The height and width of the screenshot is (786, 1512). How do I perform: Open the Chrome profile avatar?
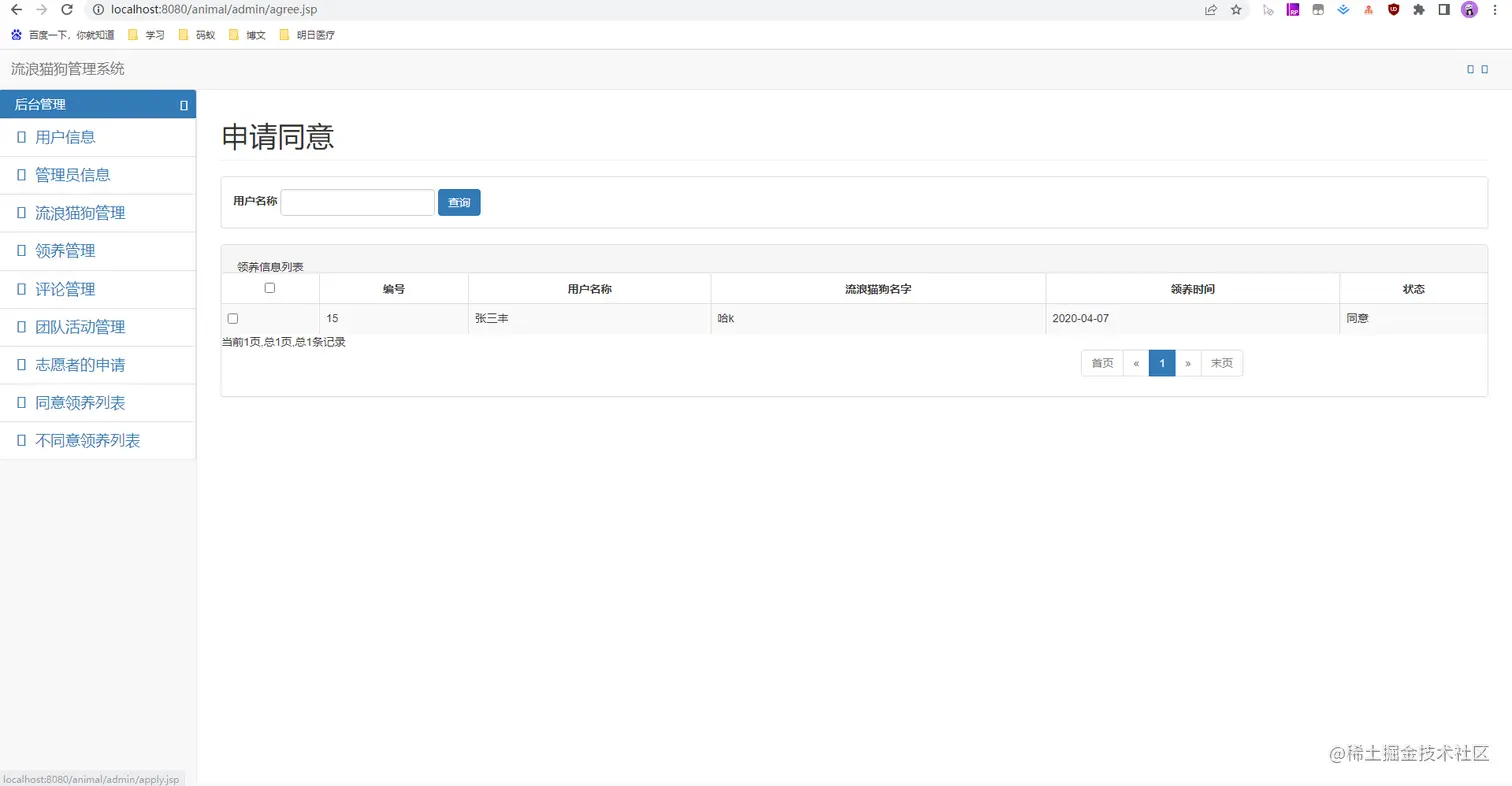(x=1469, y=10)
